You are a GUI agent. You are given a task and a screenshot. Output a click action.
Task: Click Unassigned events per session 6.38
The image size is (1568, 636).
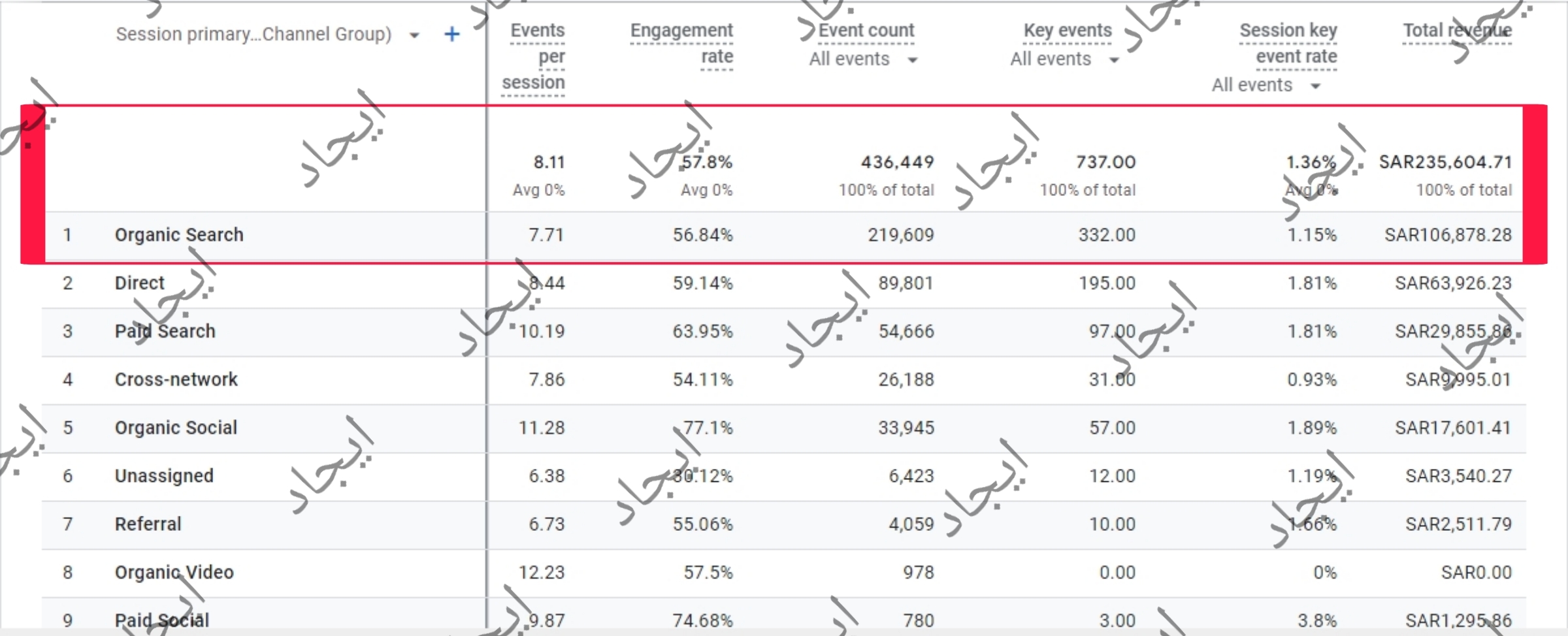(547, 476)
